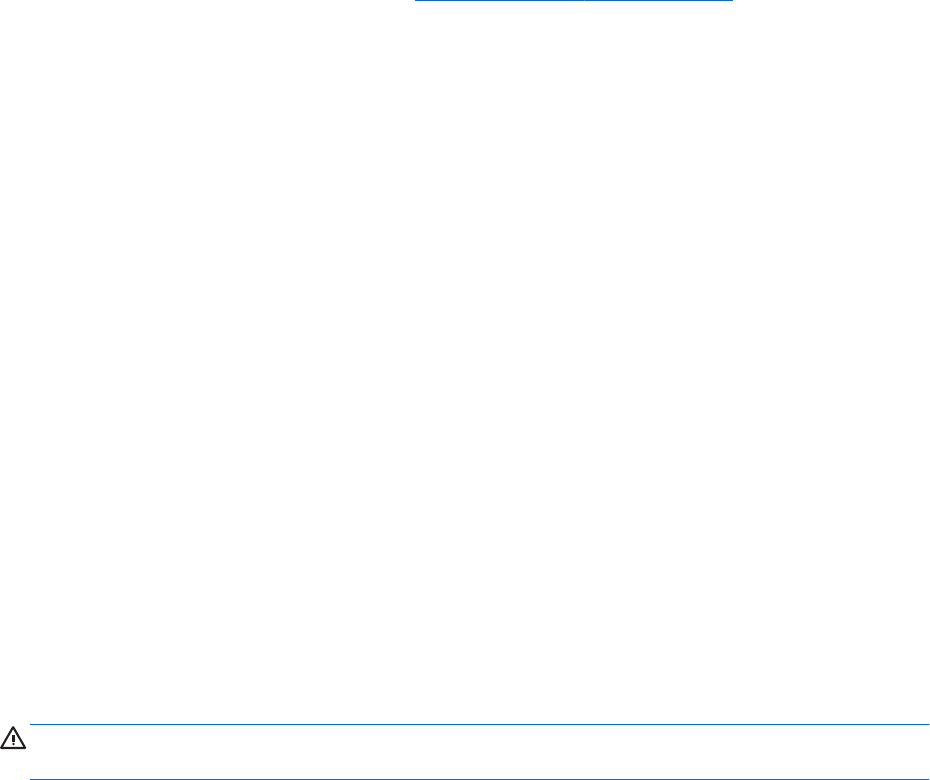The height and width of the screenshot is (780, 930).
Task: Click the caution warning triangle icon
Action: coord(13,738)
